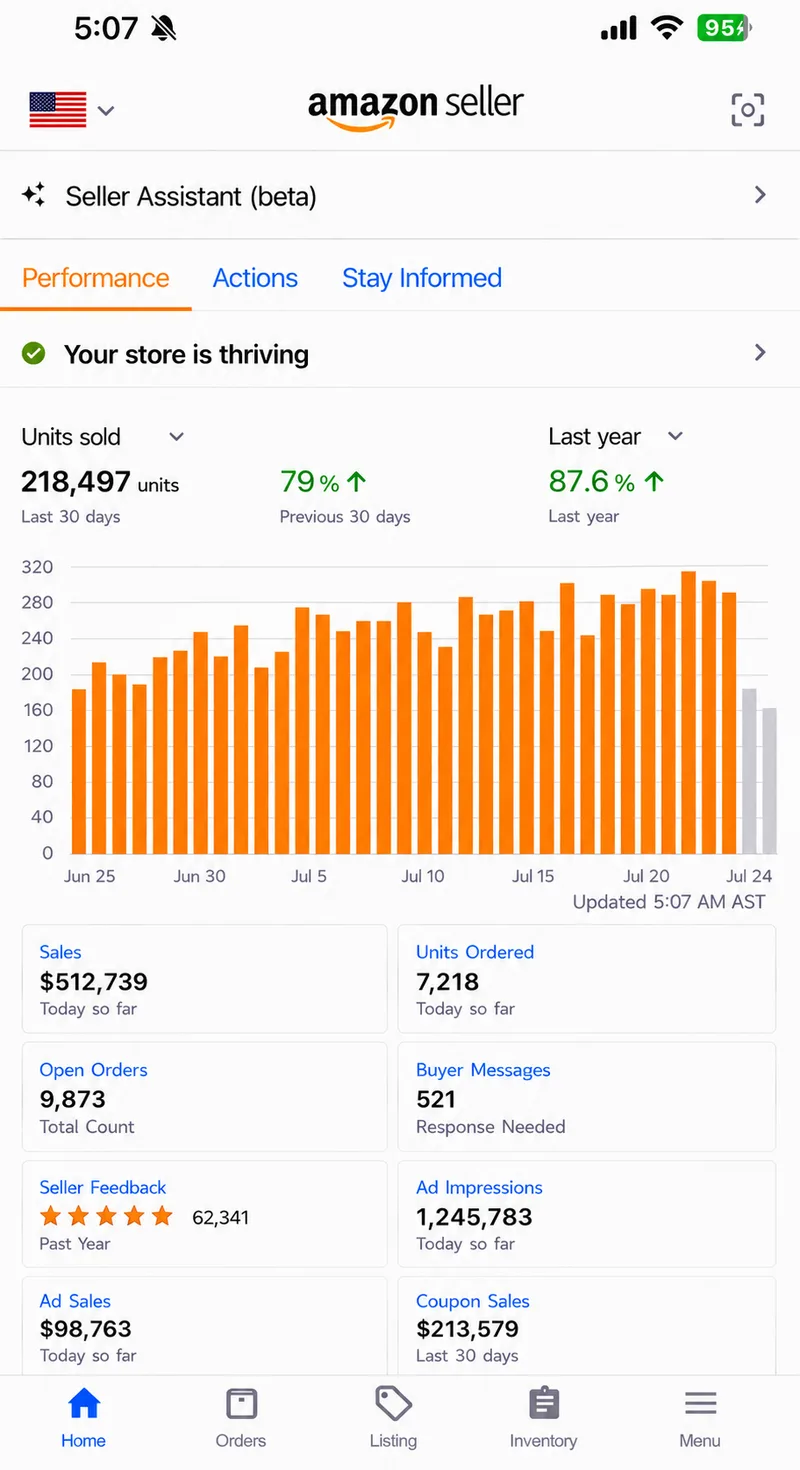Screen dimensions: 800x1470
Task: Open the Last year comparison dropdown
Action: pos(616,437)
